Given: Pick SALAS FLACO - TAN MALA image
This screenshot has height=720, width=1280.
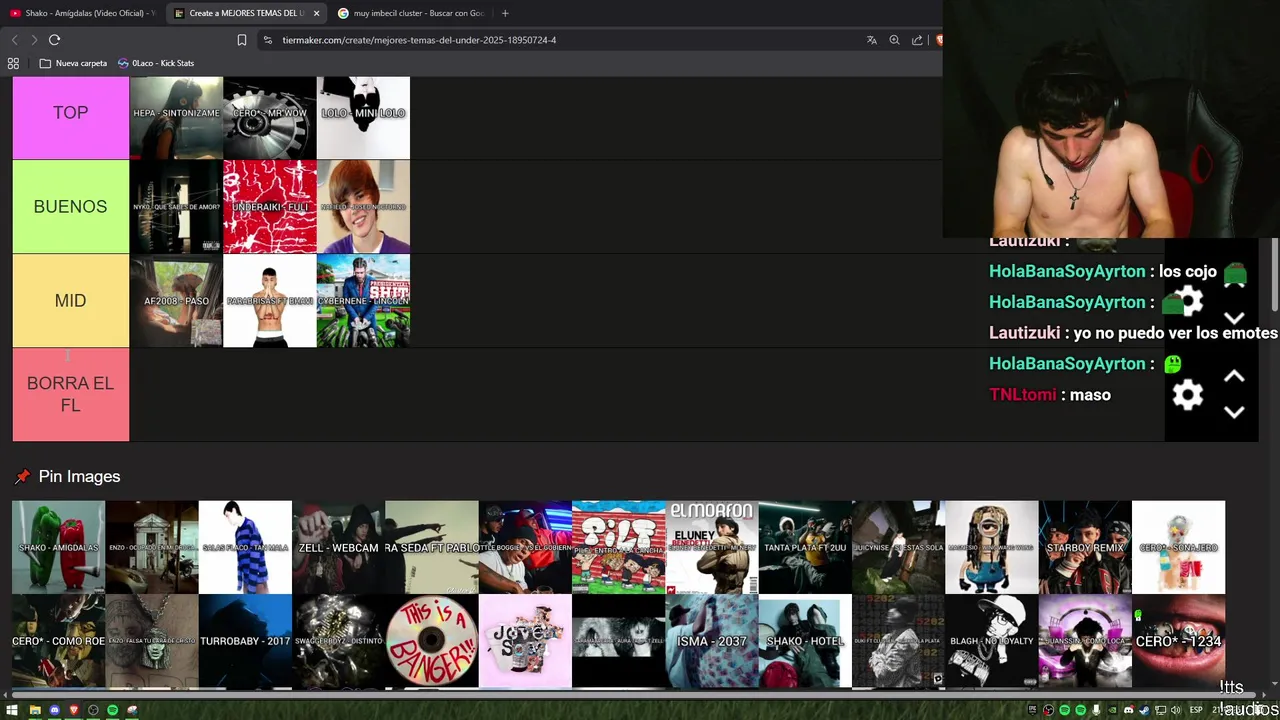Looking at the screenshot, I should pos(245,547).
